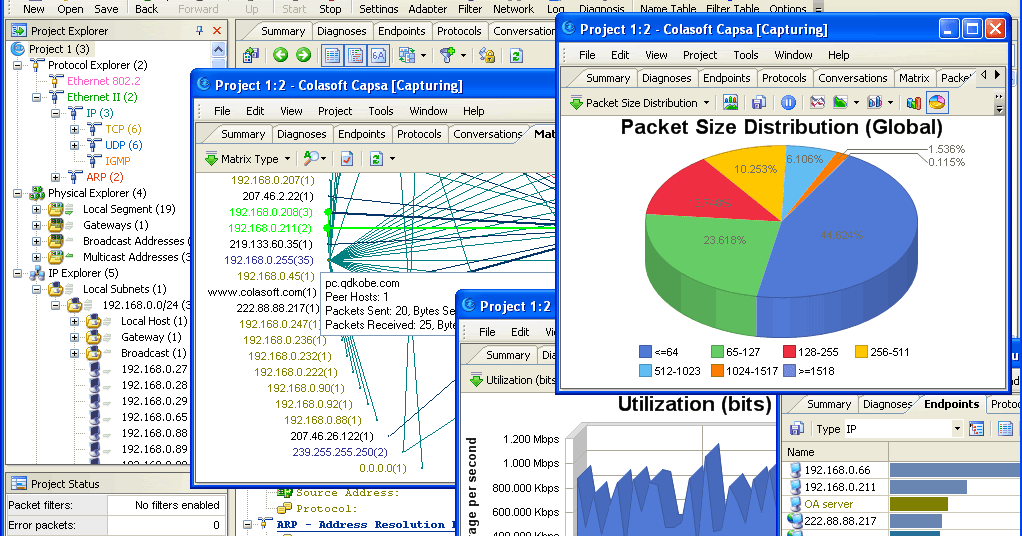1022x536 pixels.
Task: Toggle the packet decode tree view button
Action: (x=355, y=55)
